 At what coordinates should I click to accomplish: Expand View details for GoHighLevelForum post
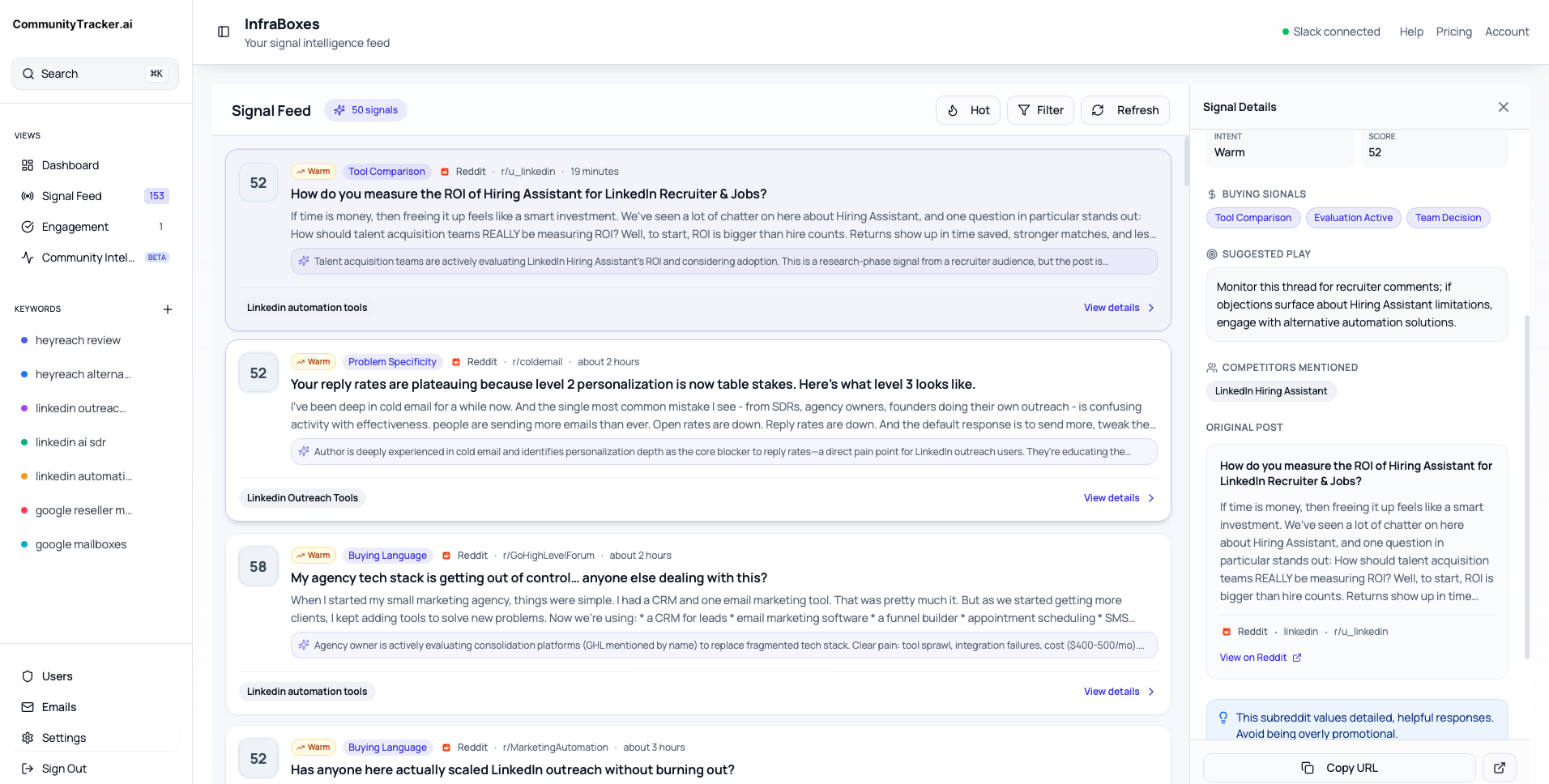(x=1118, y=692)
